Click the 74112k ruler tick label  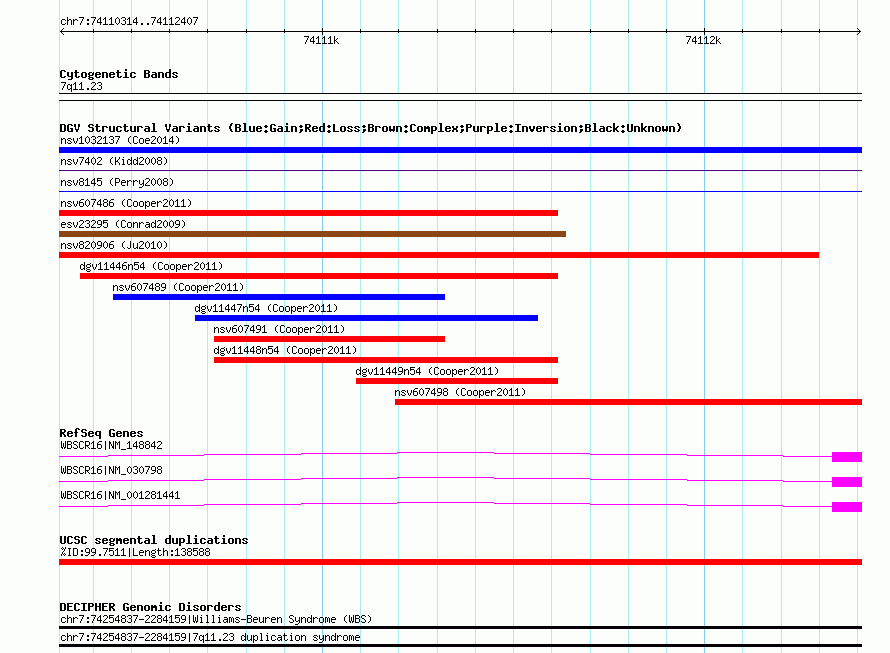703,40
